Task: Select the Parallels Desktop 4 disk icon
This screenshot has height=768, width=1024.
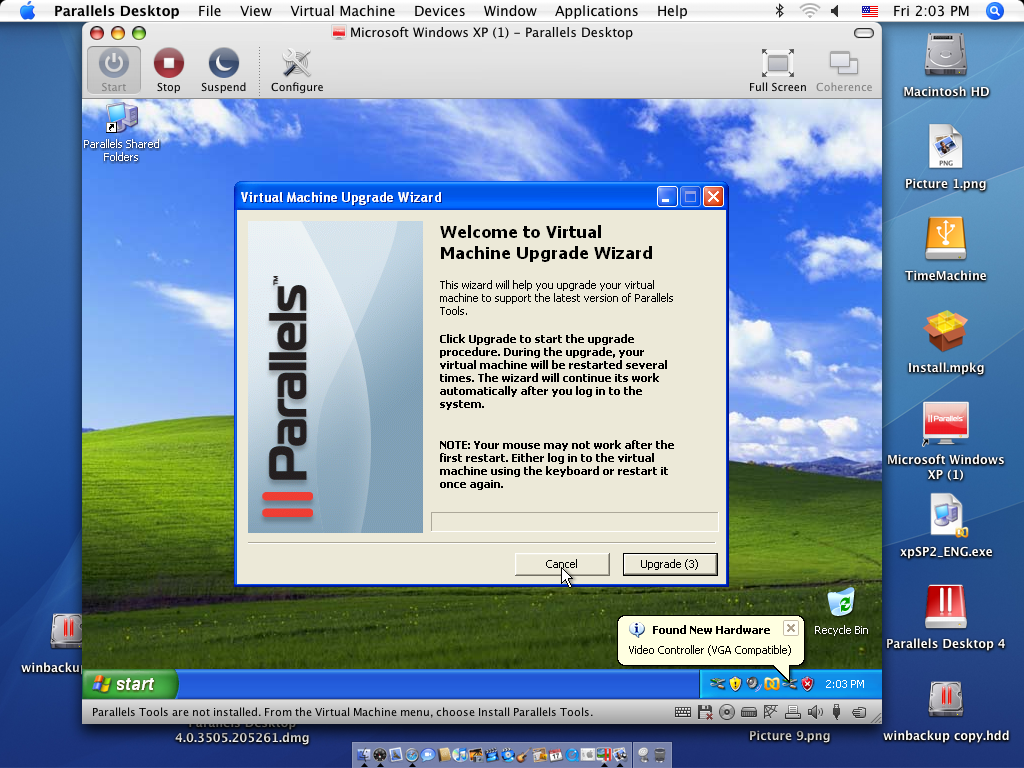Action: pyautogui.click(x=946, y=617)
